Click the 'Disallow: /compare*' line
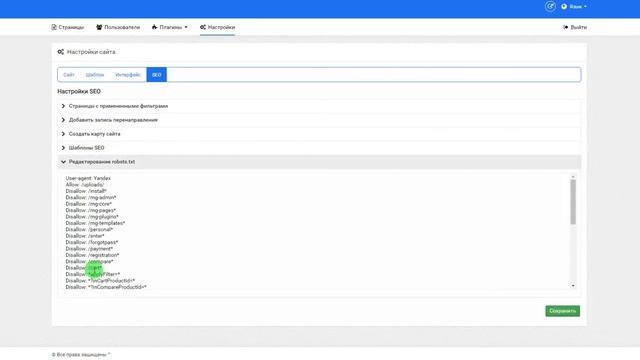Viewport: 640px width, 360px height. (x=89, y=262)
